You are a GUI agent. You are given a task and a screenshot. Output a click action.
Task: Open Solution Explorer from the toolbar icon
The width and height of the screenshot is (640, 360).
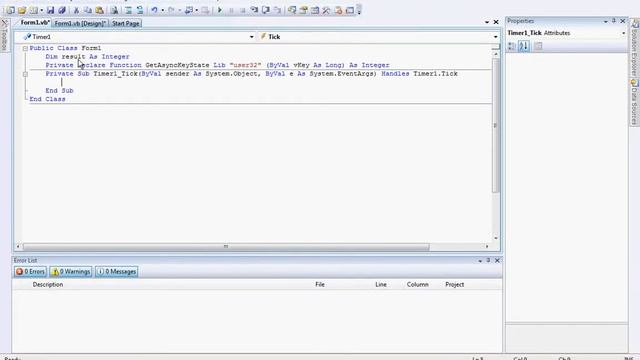[x=292, y=10]
